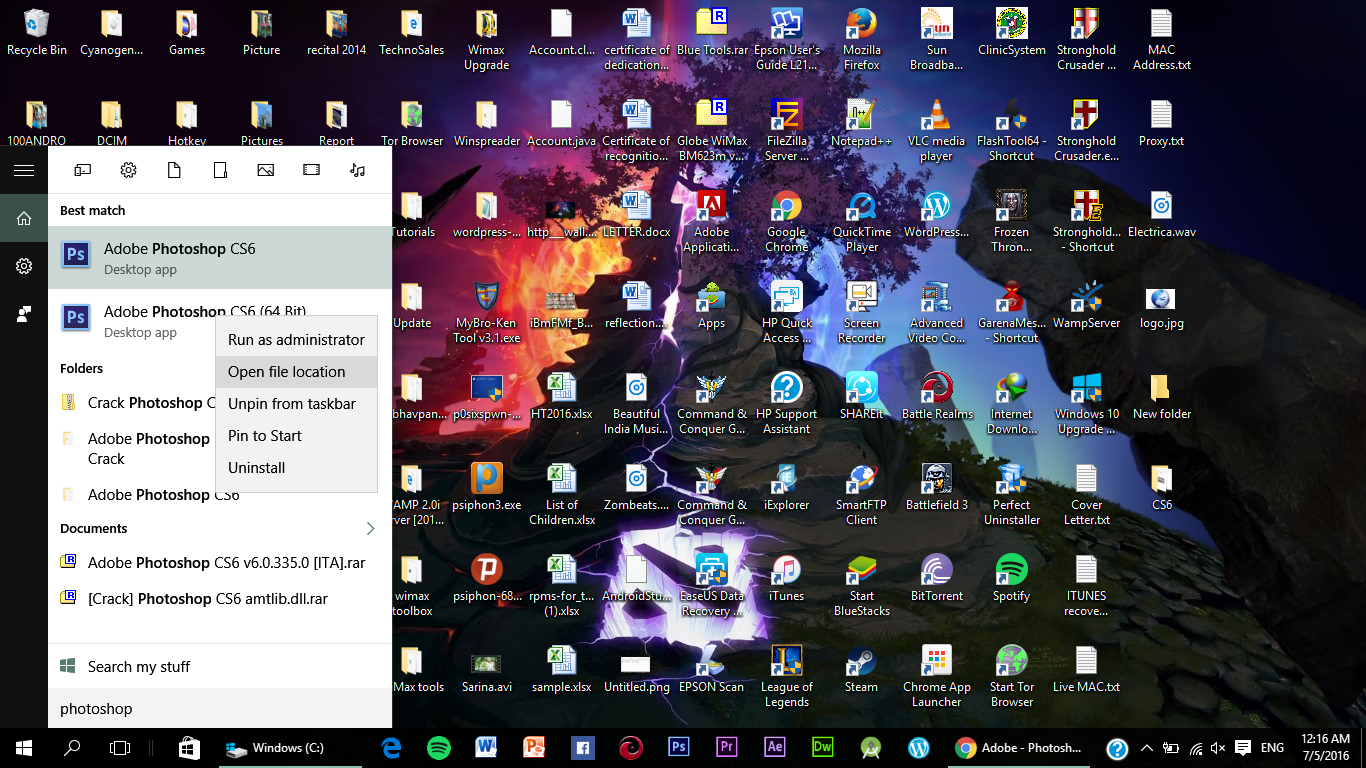Image resolution: width=1366 pixels, height=768 pixels.
Task: Open Wi-Fi network tray icon
Action: point(1196,748)
